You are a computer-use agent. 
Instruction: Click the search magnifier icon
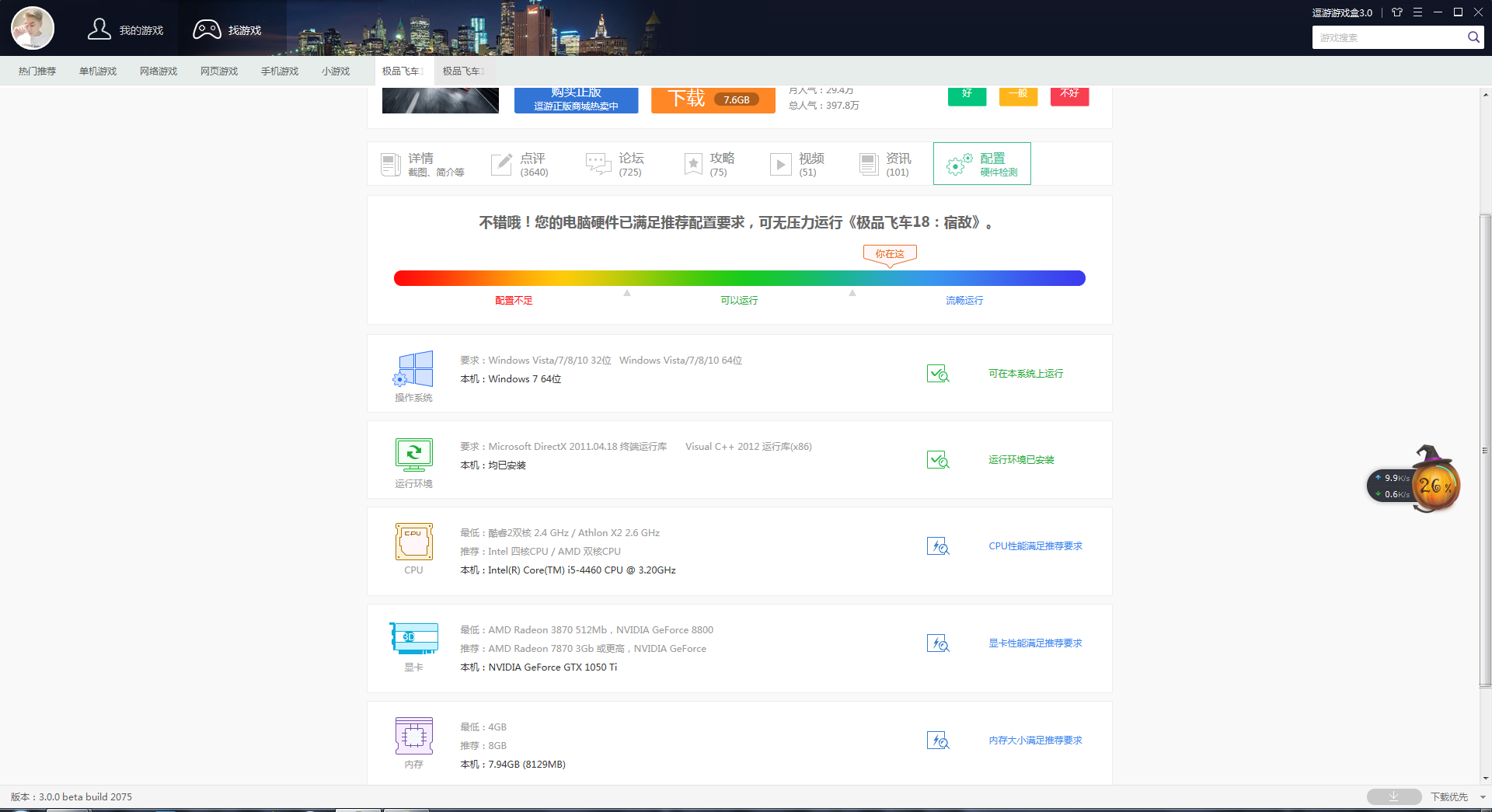pos(1473,37)
